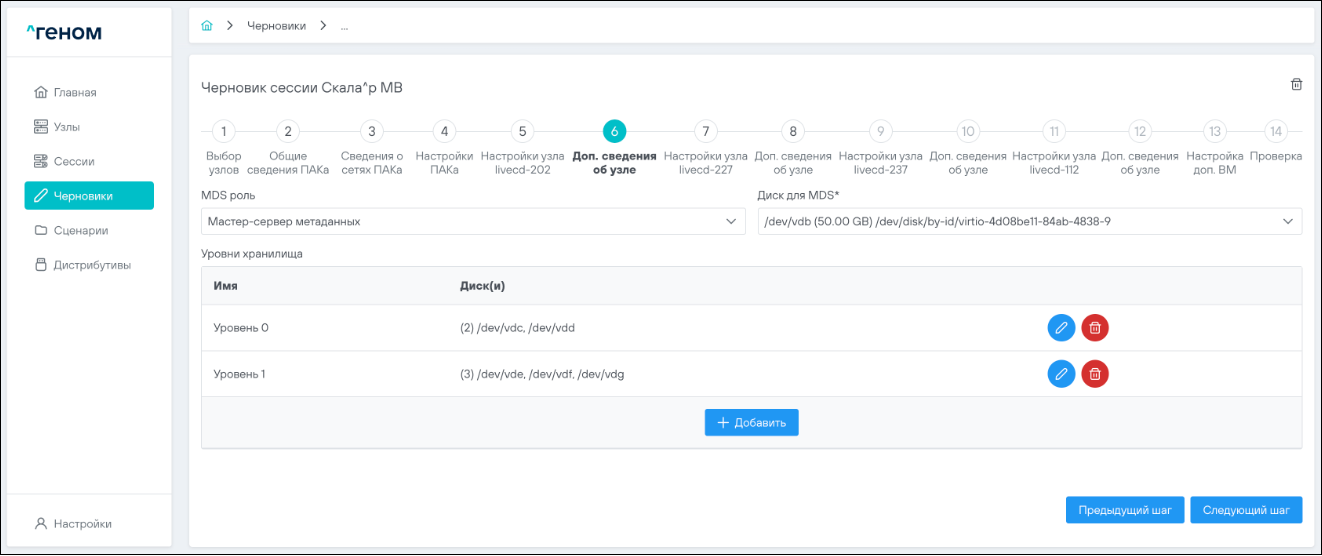The image size is (1322, 556).
Task: Go to Узлы in the sidebar
Action: pyautogui.click(x=67, y=127)
